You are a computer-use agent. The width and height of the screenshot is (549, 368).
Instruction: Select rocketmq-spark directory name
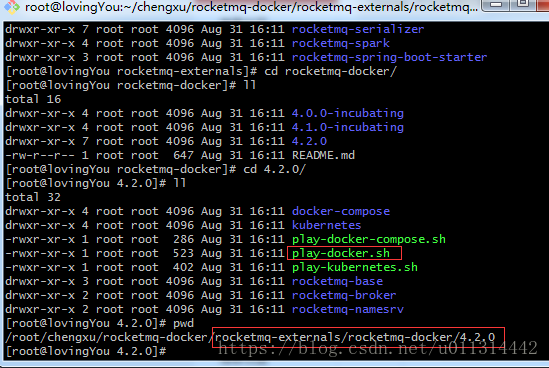pos(341,43)
